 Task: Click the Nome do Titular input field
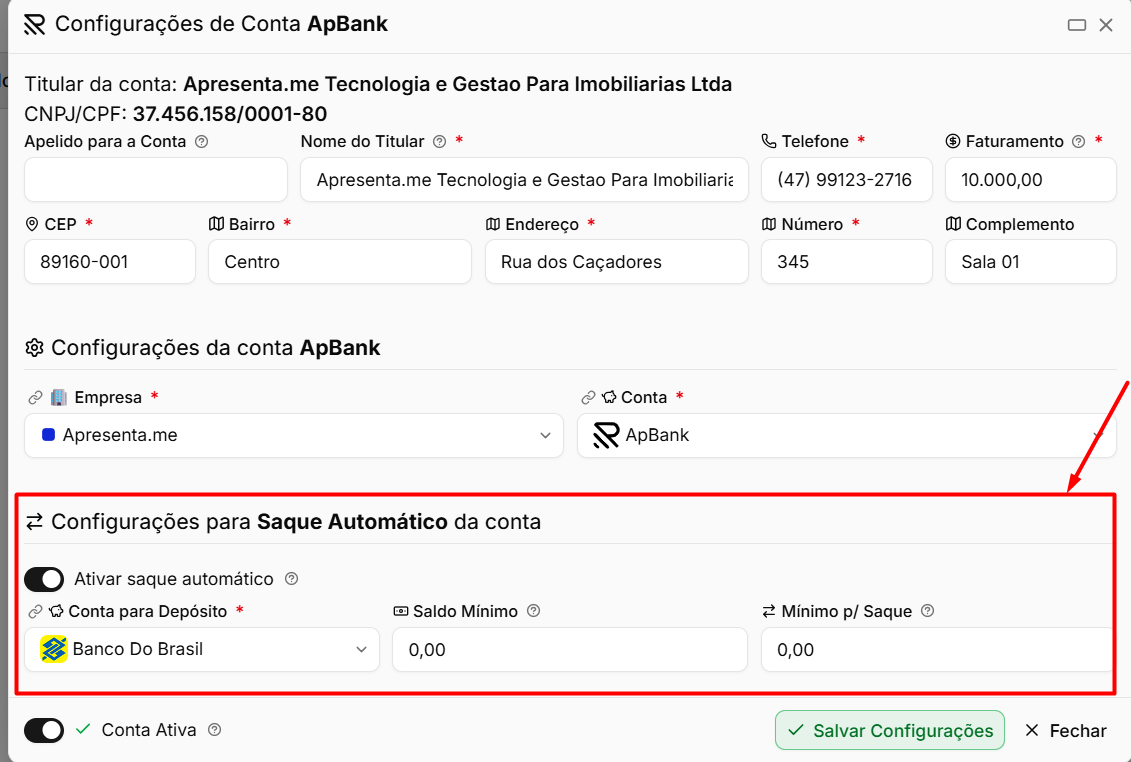pos(524,180)
